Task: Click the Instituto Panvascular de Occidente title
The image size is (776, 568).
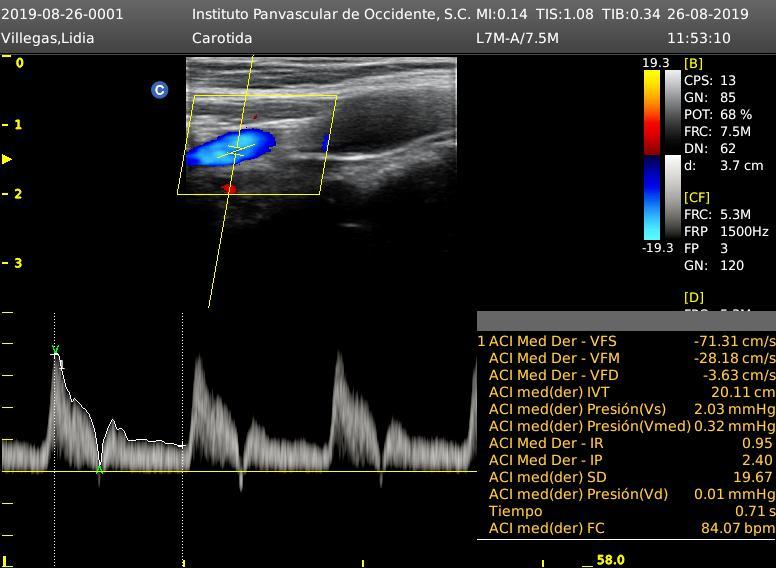Action: (x=331, y=14)
